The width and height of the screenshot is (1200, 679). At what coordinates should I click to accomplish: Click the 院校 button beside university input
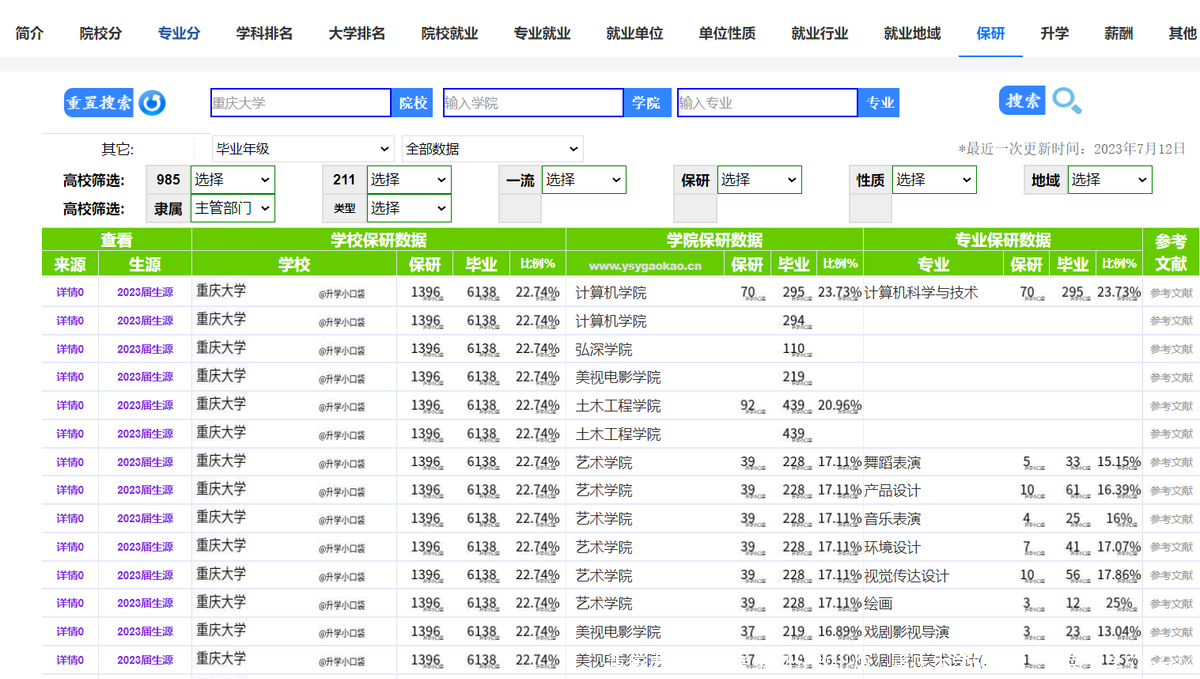(x=412, y=102)
